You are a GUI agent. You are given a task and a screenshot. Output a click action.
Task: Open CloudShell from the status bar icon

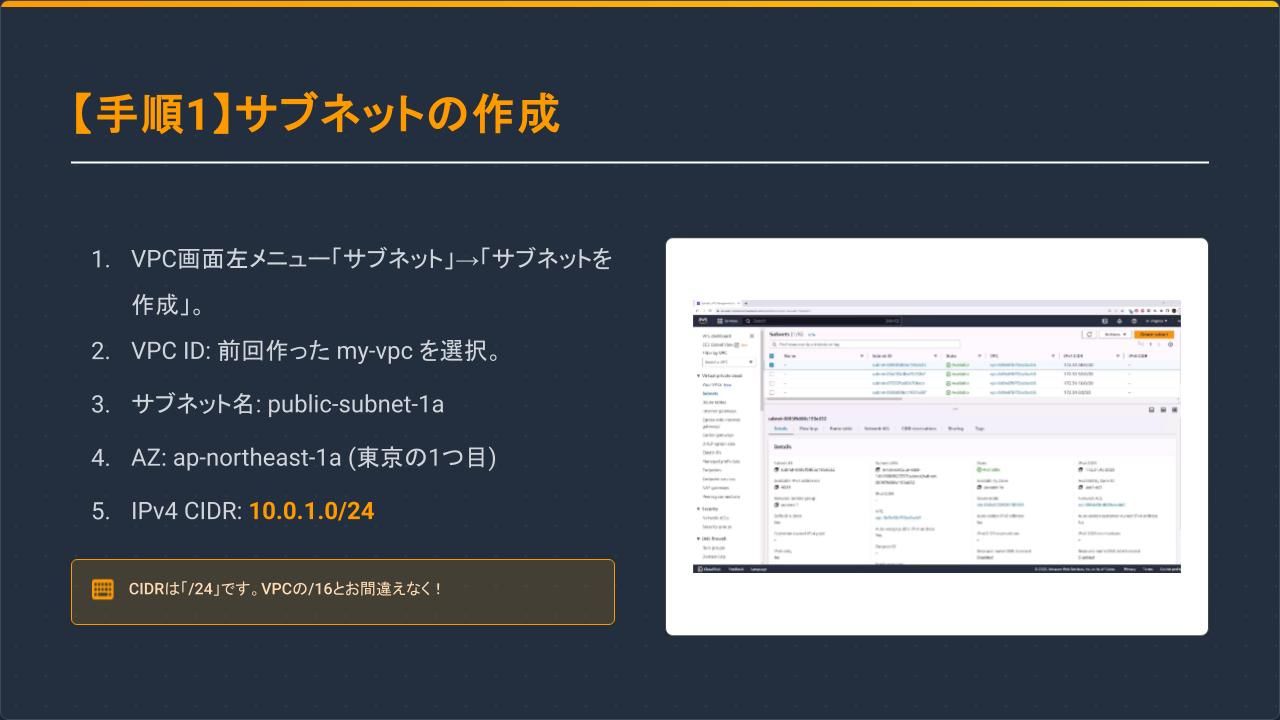pos(700,569)
